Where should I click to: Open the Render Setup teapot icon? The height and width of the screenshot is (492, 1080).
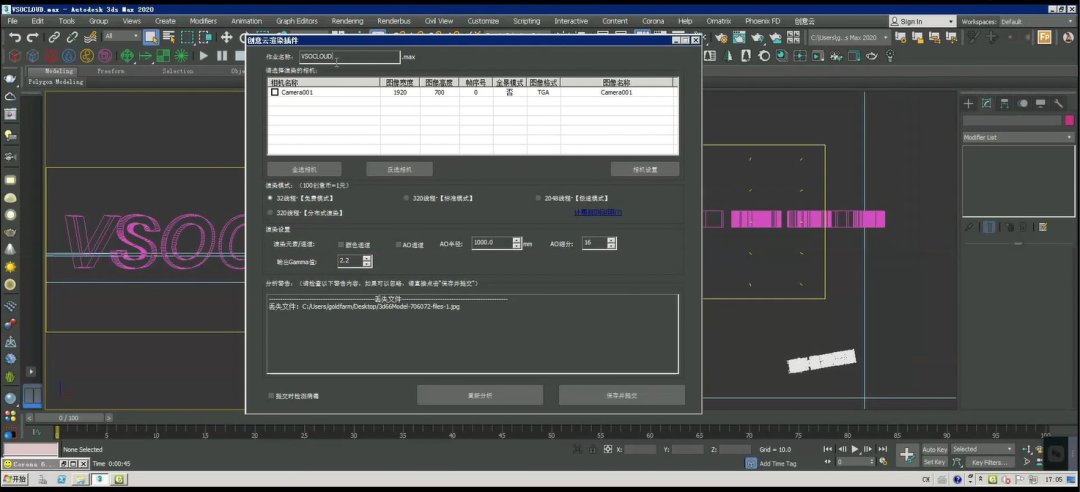tap(721, 37)
